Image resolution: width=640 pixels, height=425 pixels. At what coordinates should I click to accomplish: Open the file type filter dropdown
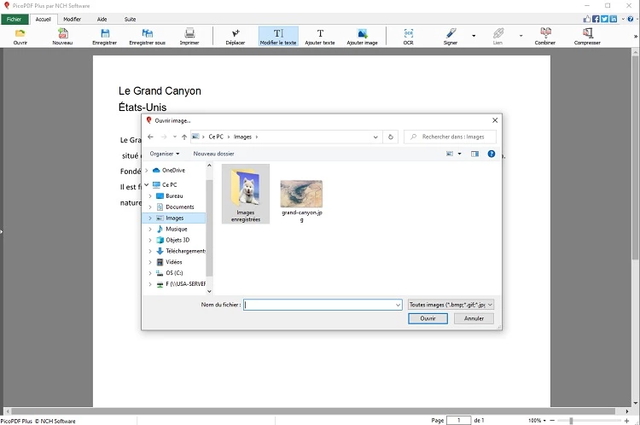pos(451,304)
